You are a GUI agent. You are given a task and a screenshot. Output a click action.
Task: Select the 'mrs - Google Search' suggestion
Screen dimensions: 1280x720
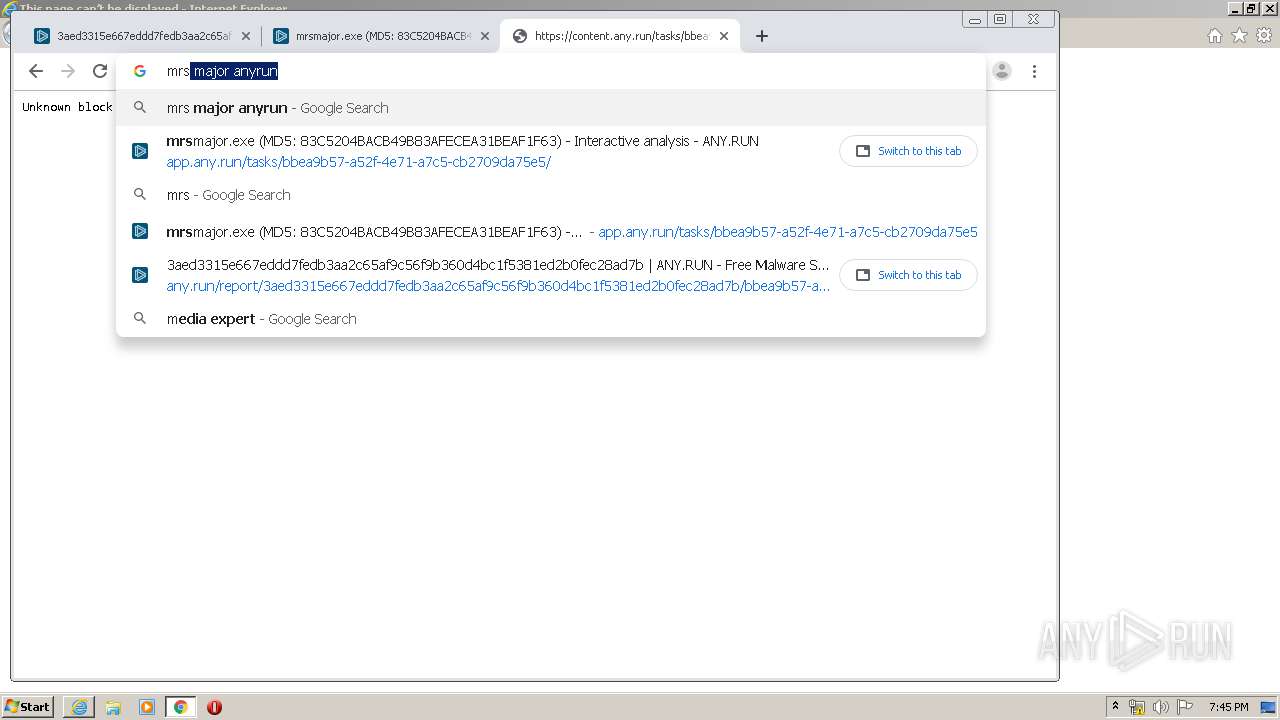coord(551,195)
